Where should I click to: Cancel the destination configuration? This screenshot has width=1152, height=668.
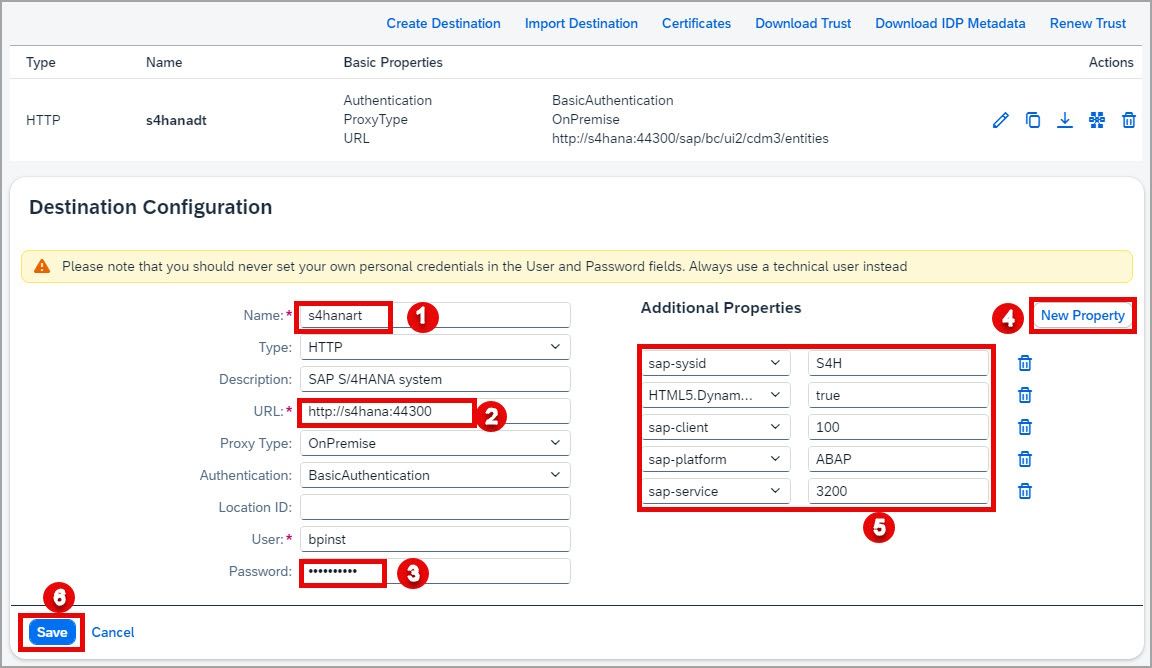tap(112, 633)
